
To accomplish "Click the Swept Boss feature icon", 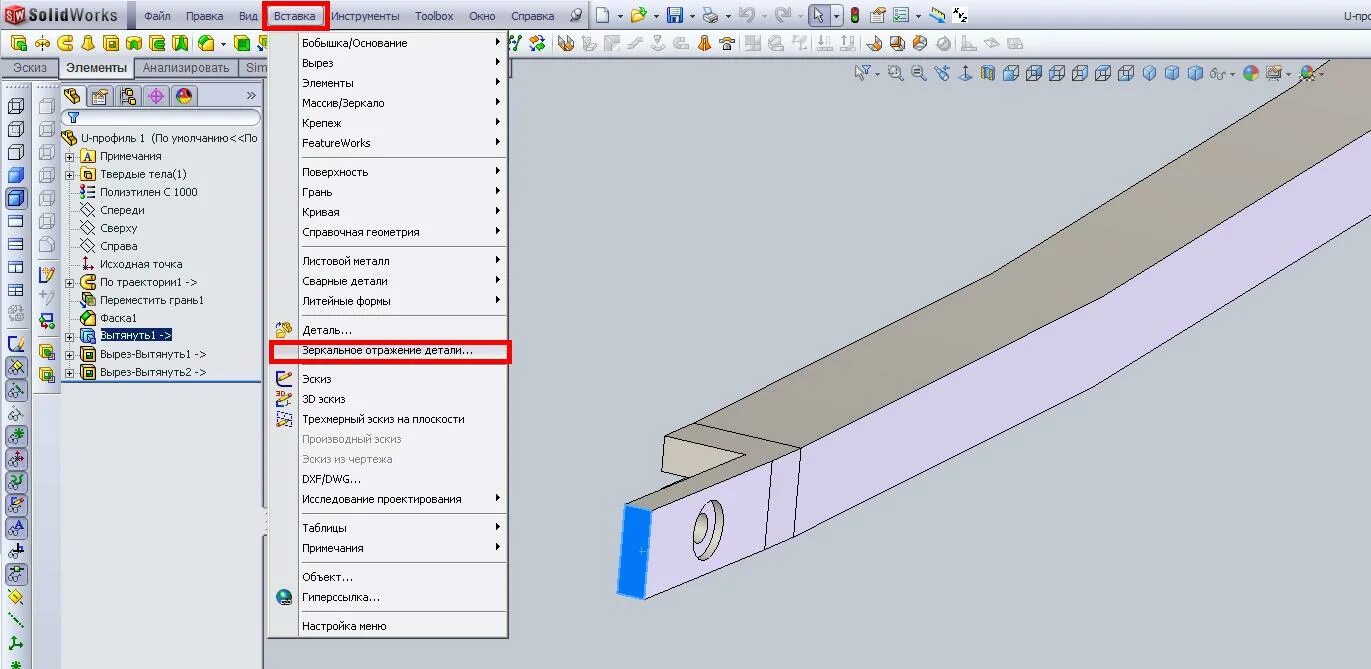I will point(65,43).
